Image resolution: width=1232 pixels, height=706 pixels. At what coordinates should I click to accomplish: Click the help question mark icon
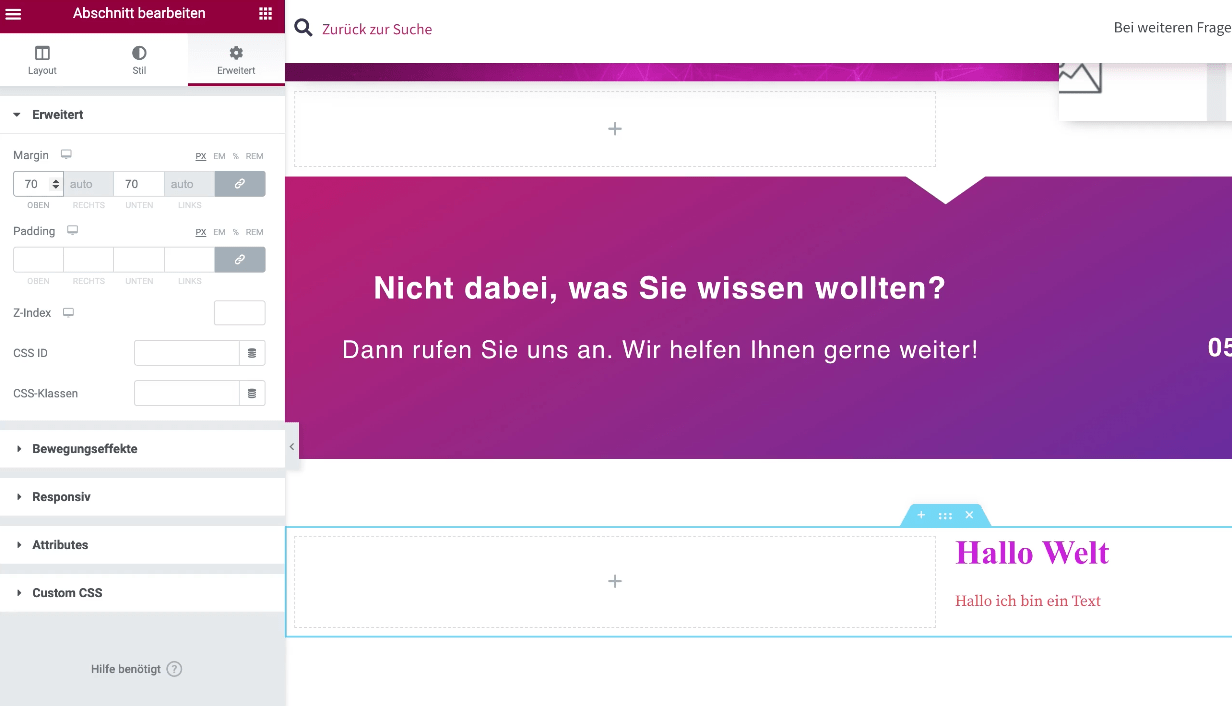(174, 669)
